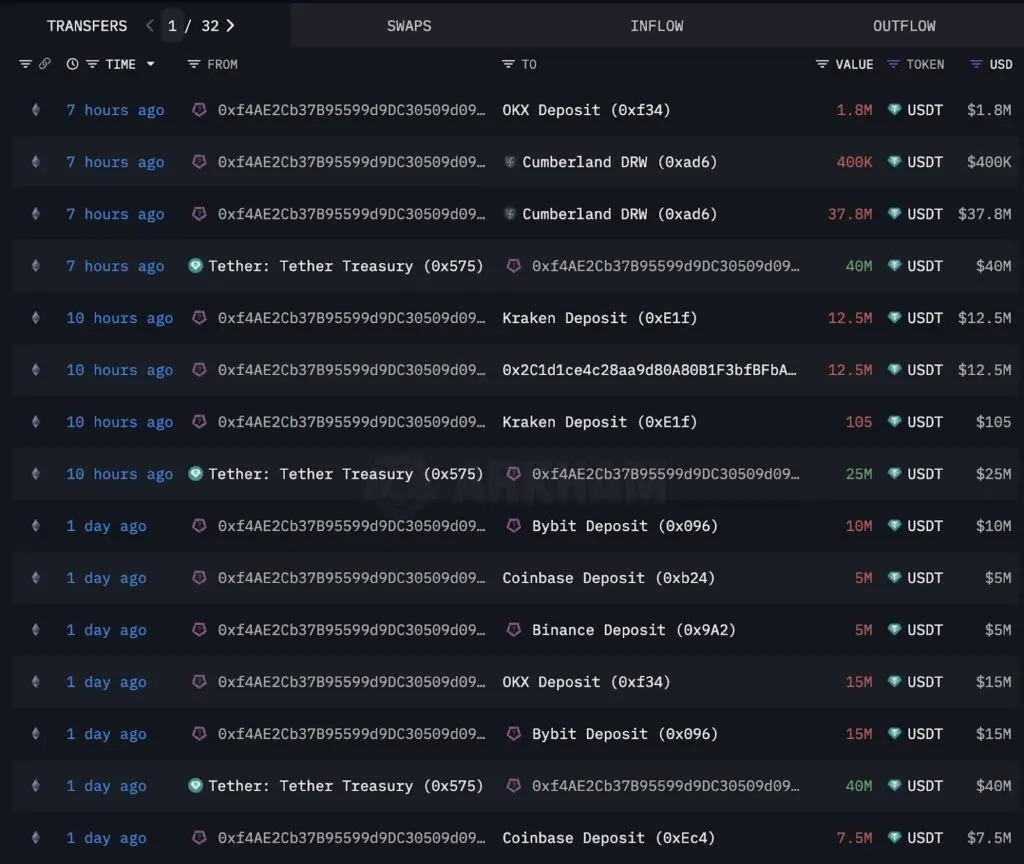Open the OKX Deposit (0xf34) entry
The height and width of the screenshot is (864, 1024).
587,110
